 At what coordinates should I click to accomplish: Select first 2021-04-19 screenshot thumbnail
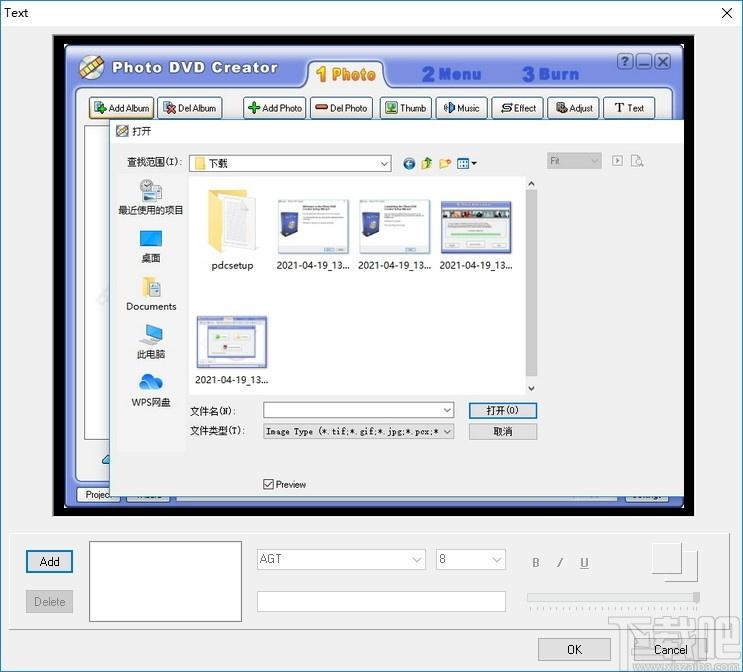[x=313, y=235]
